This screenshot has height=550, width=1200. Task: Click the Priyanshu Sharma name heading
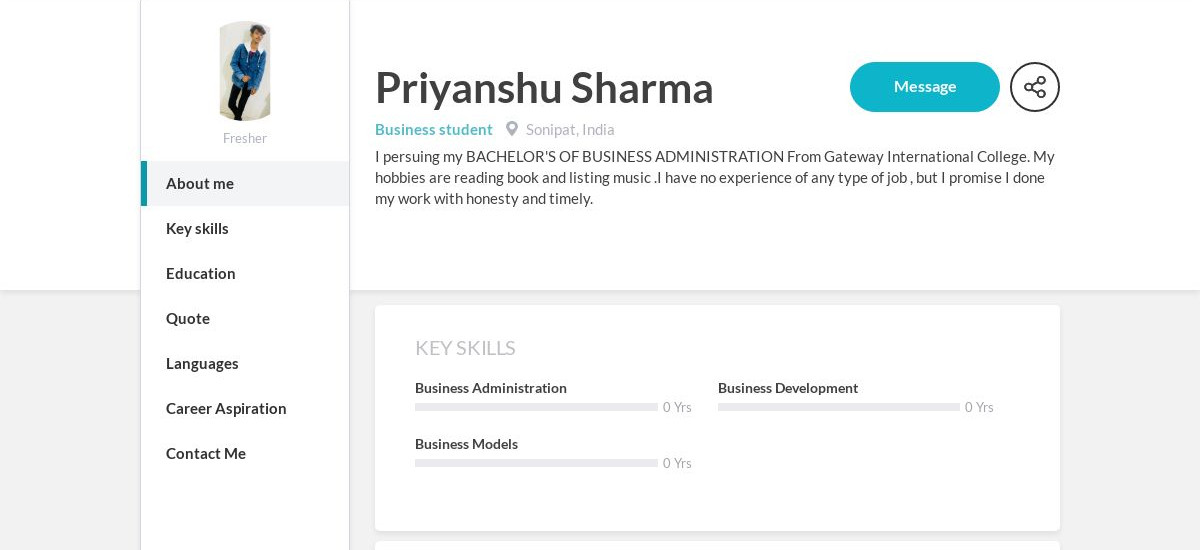[x=544, y=88]
